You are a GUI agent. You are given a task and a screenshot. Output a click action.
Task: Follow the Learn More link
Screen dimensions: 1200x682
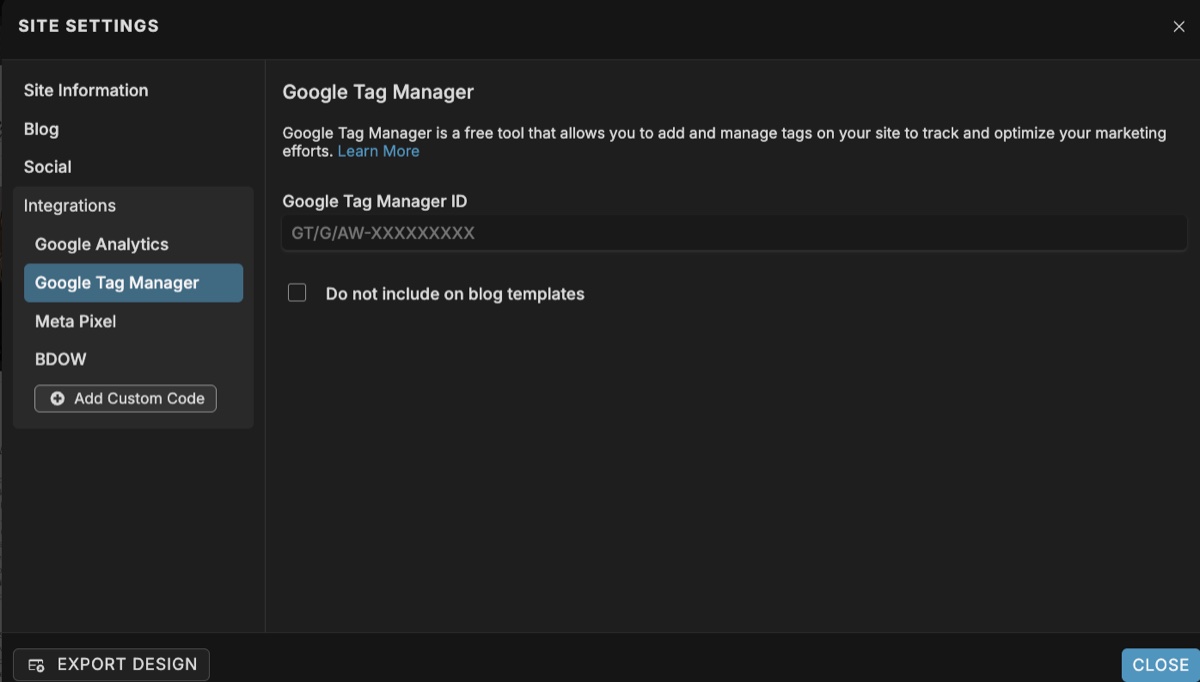pos(378,151)
